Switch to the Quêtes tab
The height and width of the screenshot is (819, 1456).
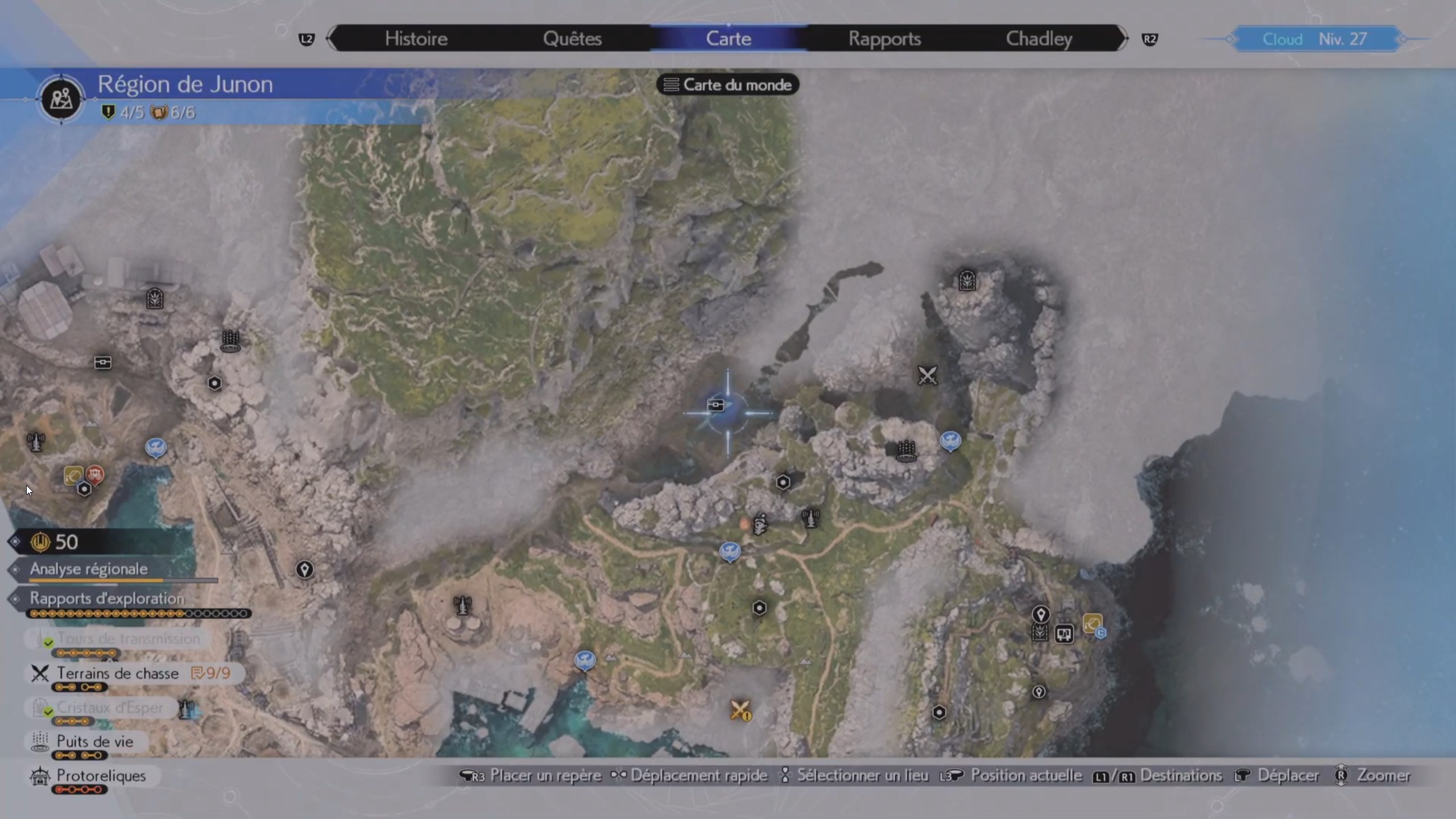point(572,39)
